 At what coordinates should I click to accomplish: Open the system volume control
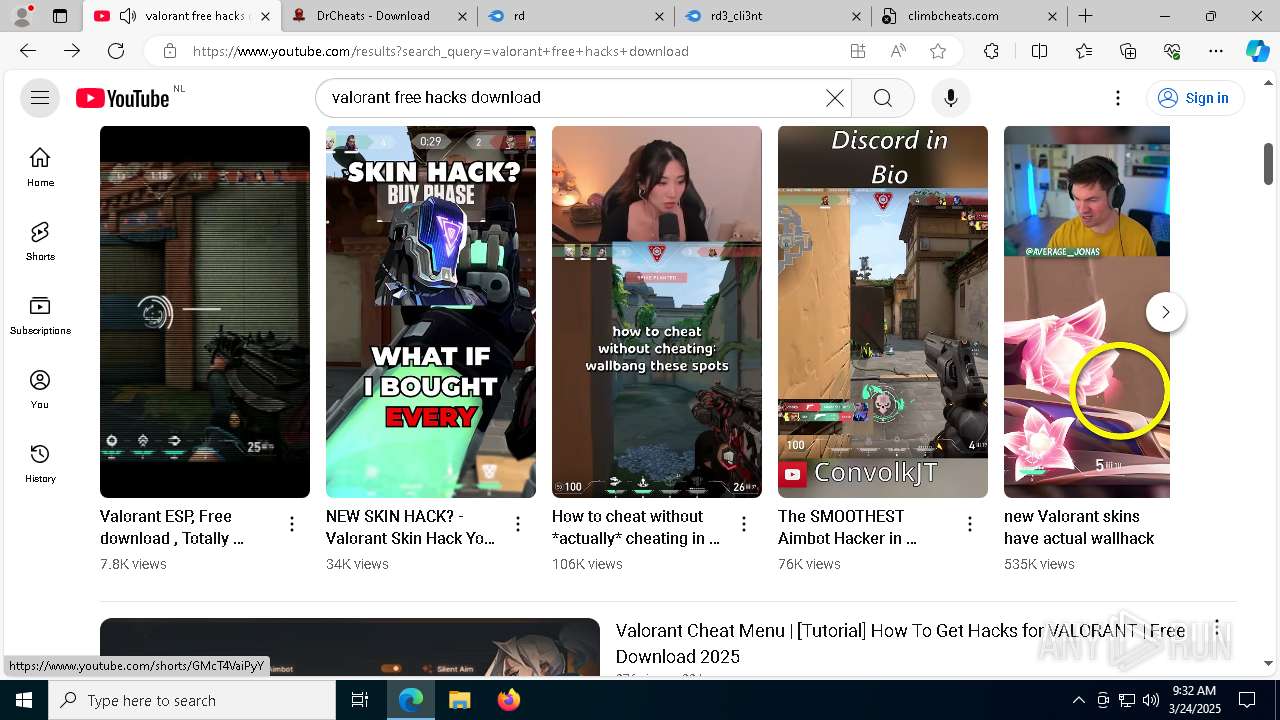(1151, 700)
